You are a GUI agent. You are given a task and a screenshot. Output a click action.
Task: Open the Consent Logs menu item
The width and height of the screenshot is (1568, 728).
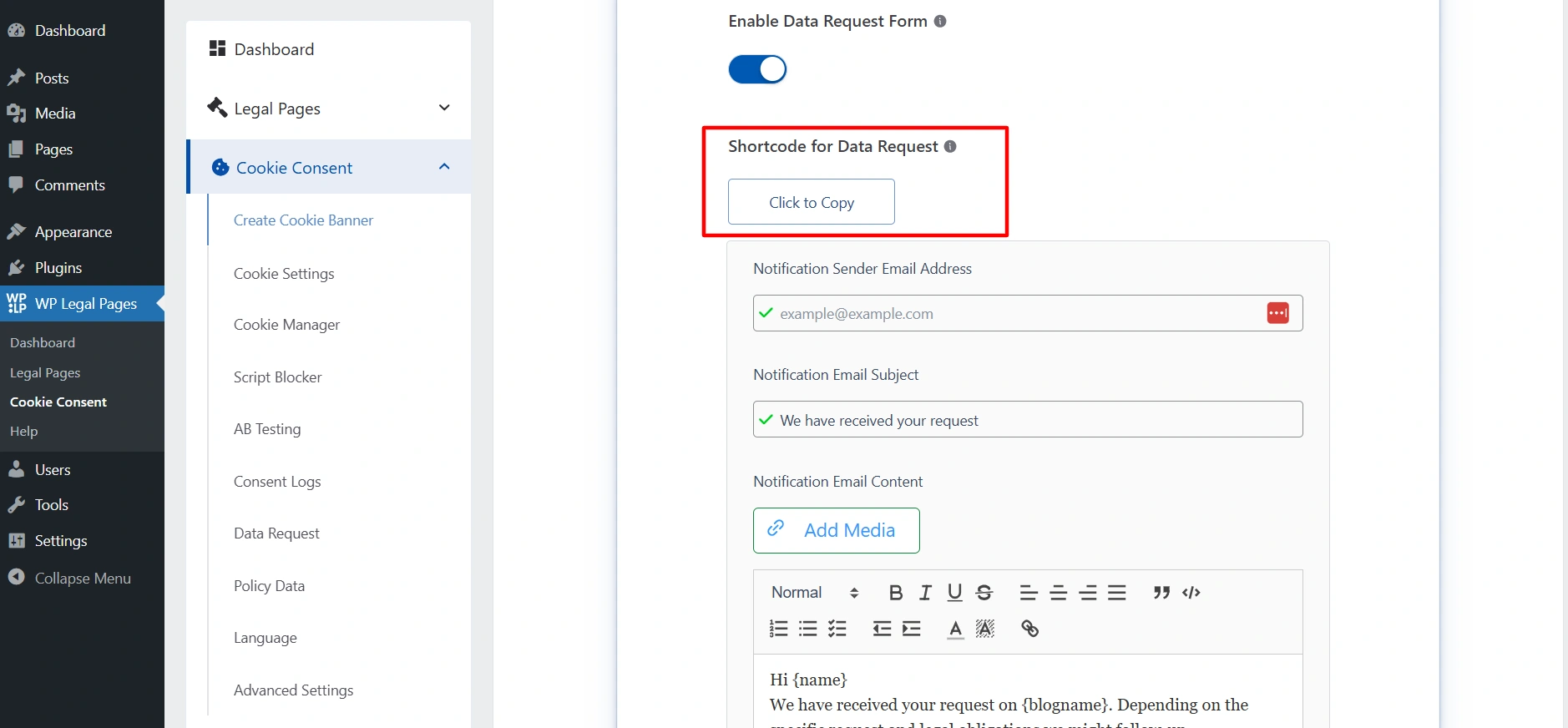(277, 482)
